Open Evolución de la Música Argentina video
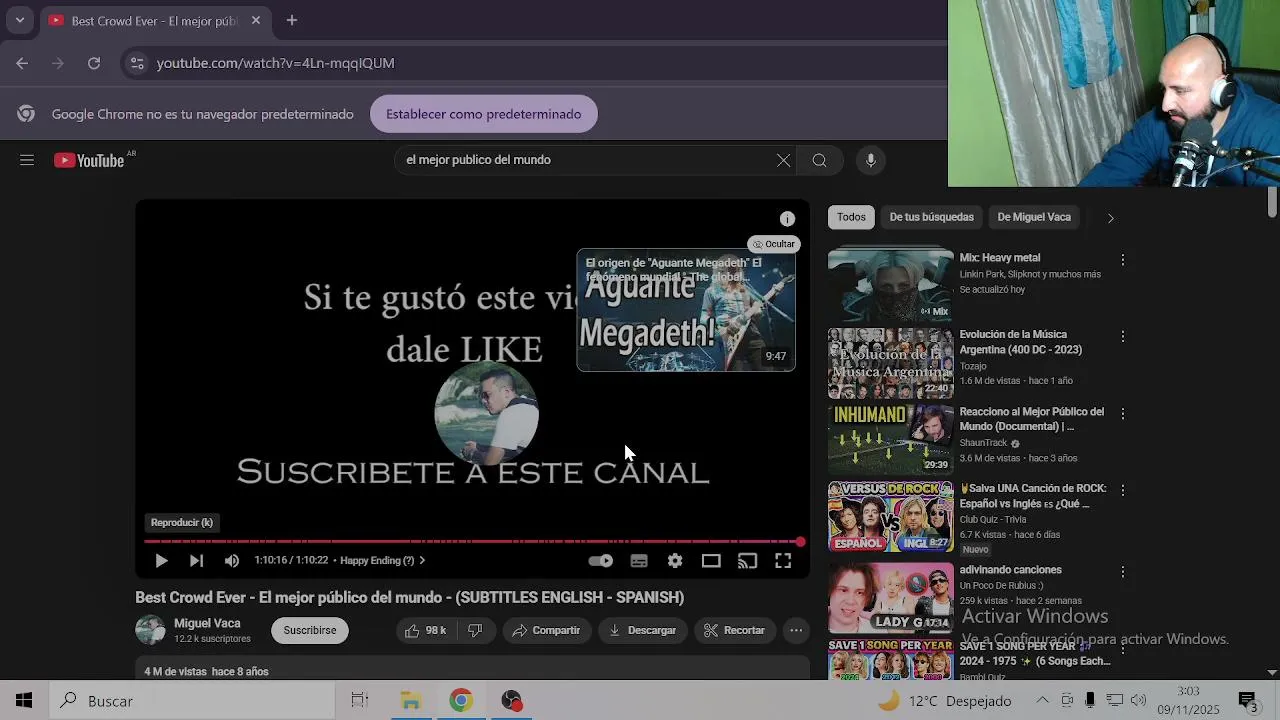Screen dimensions: 1280x720 891,363
